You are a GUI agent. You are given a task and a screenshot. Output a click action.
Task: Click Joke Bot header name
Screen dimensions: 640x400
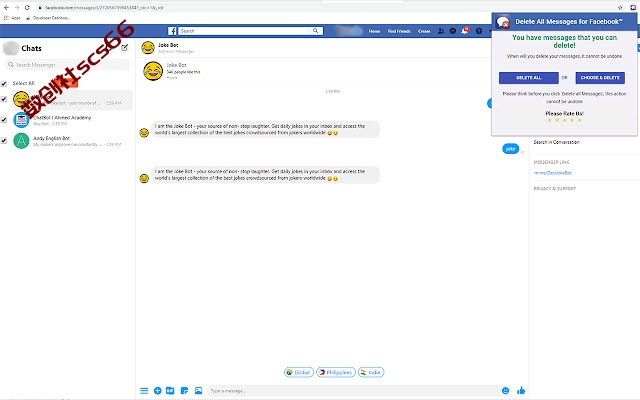[x=168, y=45]
